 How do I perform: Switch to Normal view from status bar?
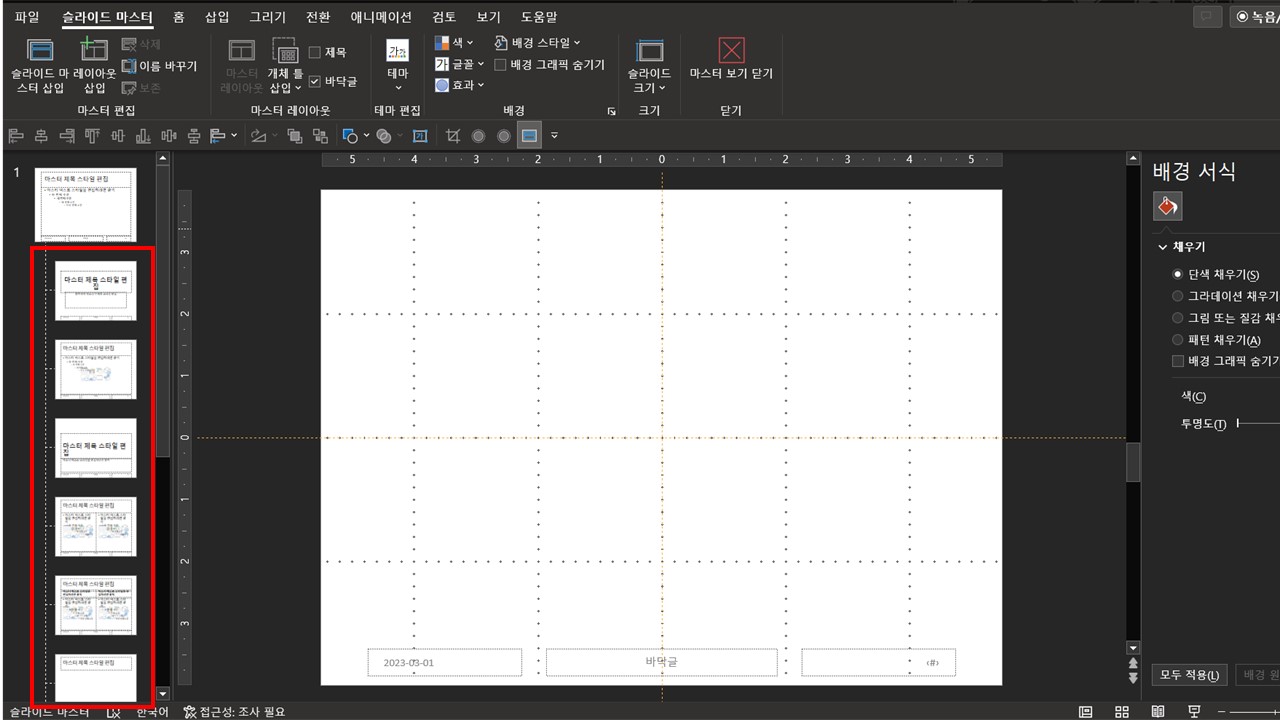click(x=1085, y=711)
